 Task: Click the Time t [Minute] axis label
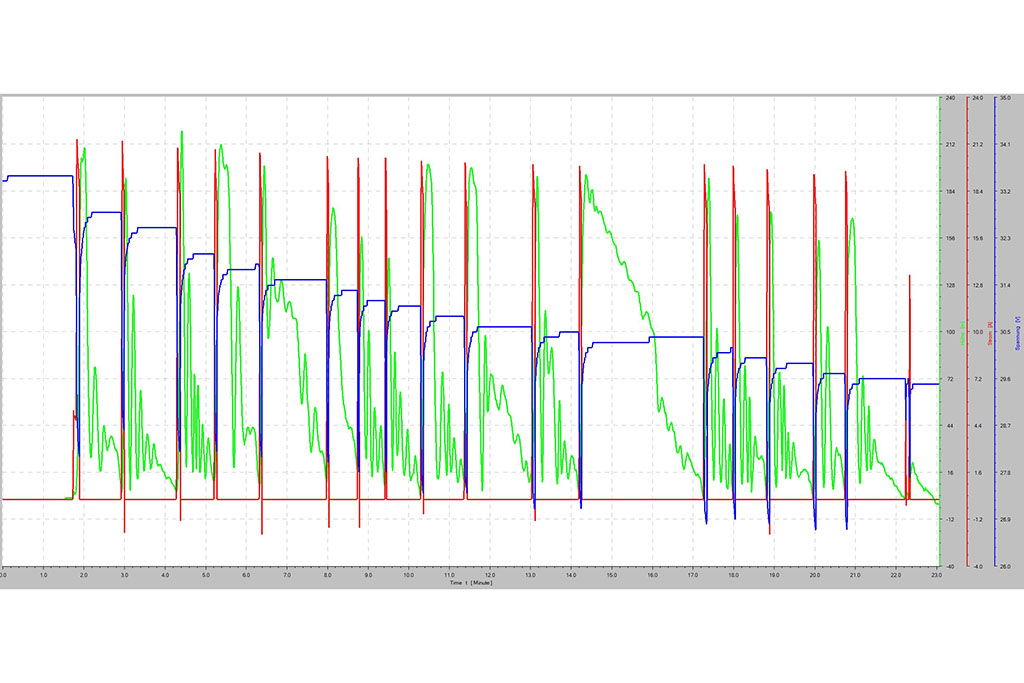click(x=470, y=582)
